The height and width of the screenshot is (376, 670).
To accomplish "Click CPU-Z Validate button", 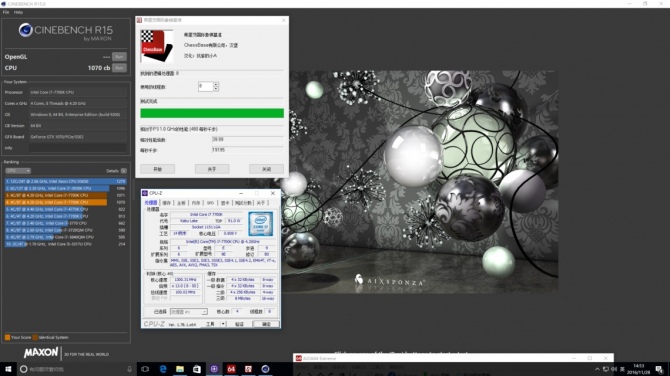I will [239, 324].
